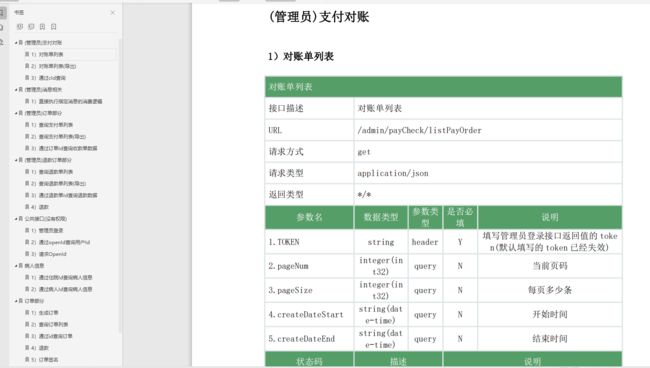Open 4) 退款 under (管理员)退款订单部分
This screenshot has height=368, width=650.
[37, 207]
